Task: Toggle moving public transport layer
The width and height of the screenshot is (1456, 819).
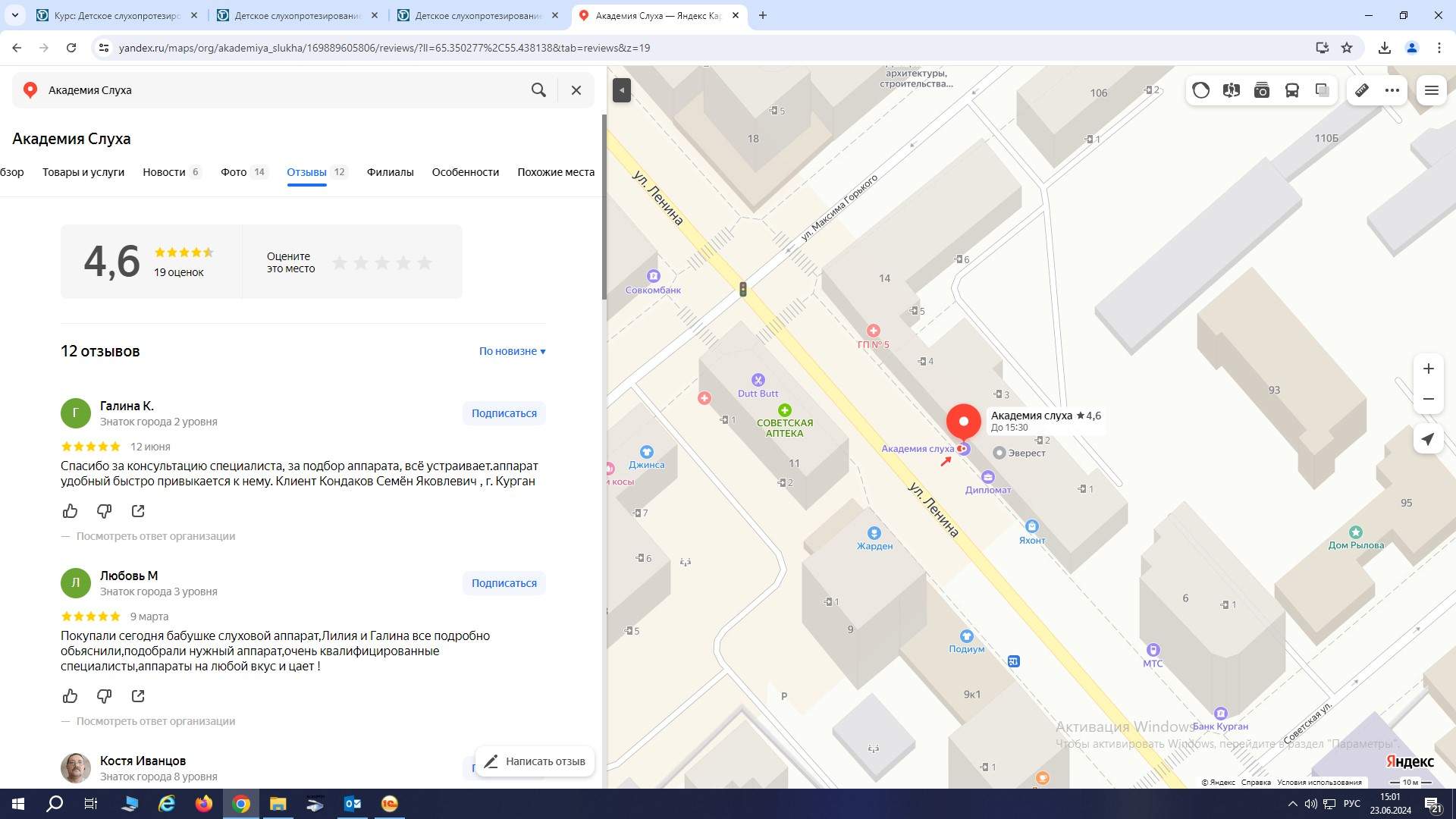Action: (1291, 90)
